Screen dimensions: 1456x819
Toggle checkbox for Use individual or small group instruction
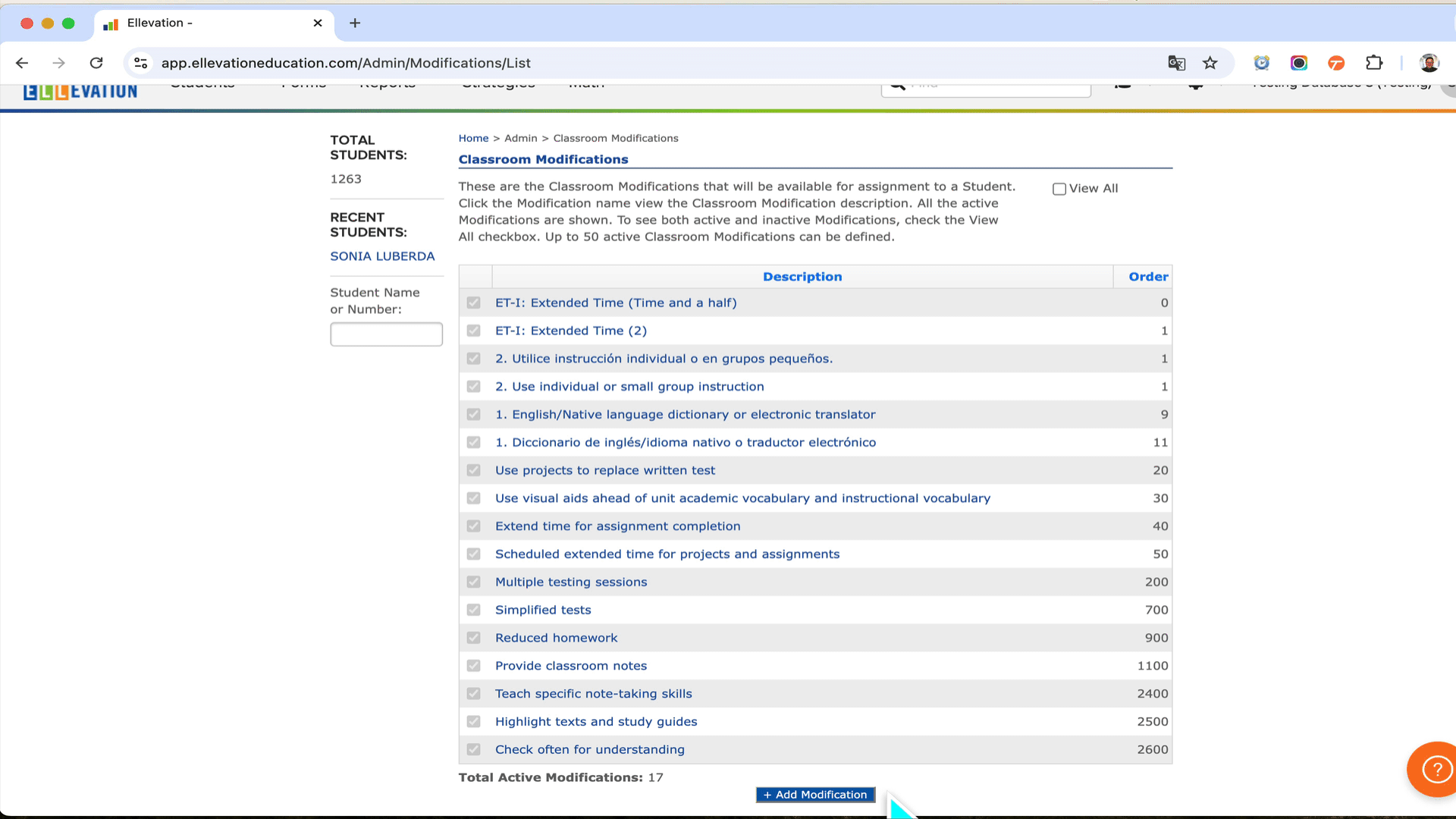pos(474,387)
